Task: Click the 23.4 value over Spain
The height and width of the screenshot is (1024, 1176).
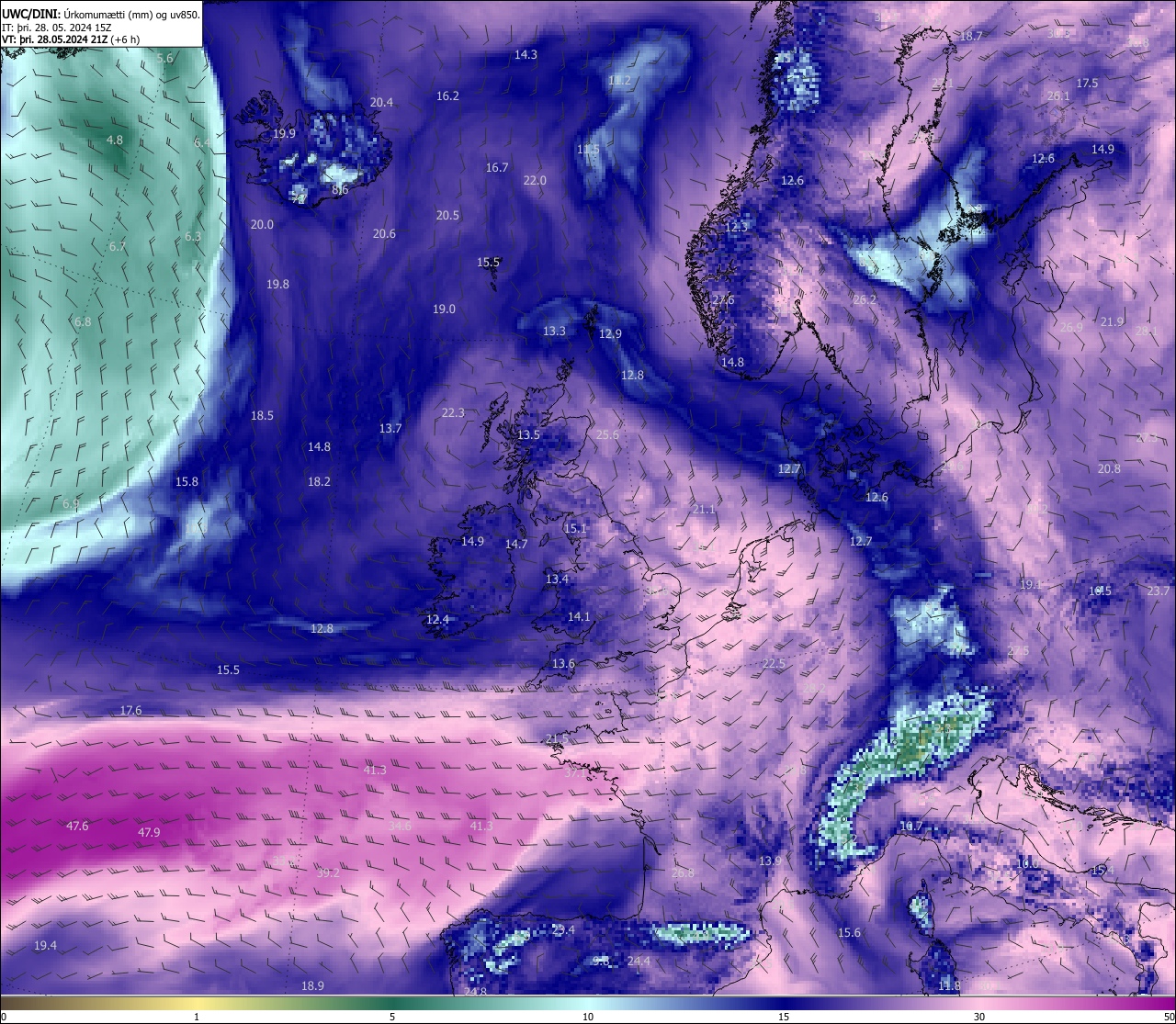Action: tap(563, 929)
